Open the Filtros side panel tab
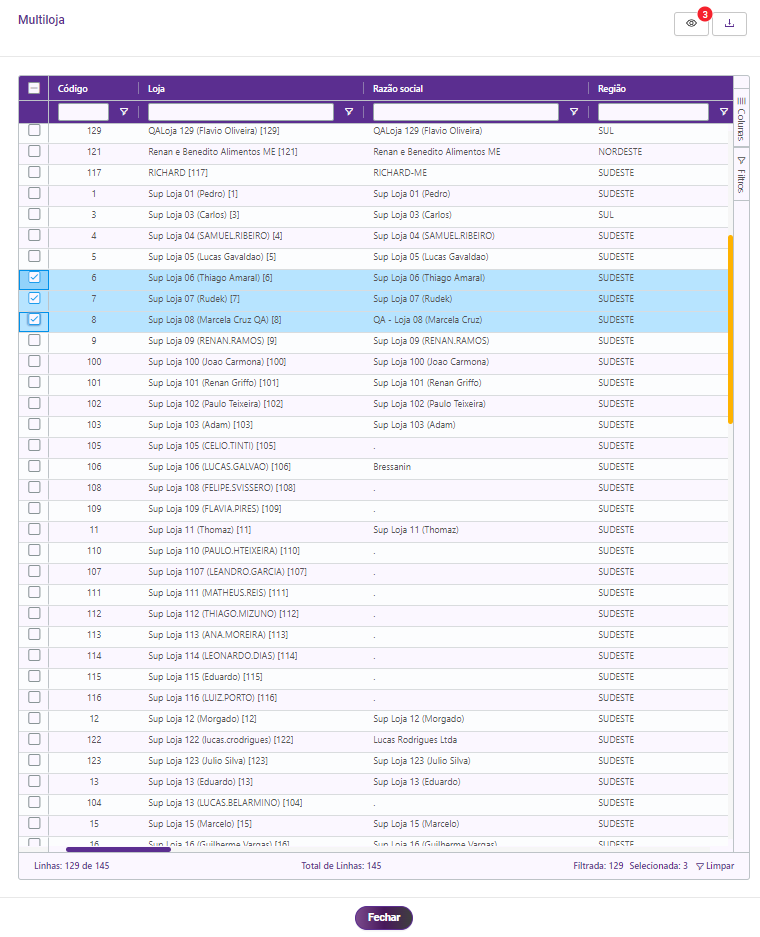The width and height of the screenshot is (760, 937). click(x=741, y=174)
